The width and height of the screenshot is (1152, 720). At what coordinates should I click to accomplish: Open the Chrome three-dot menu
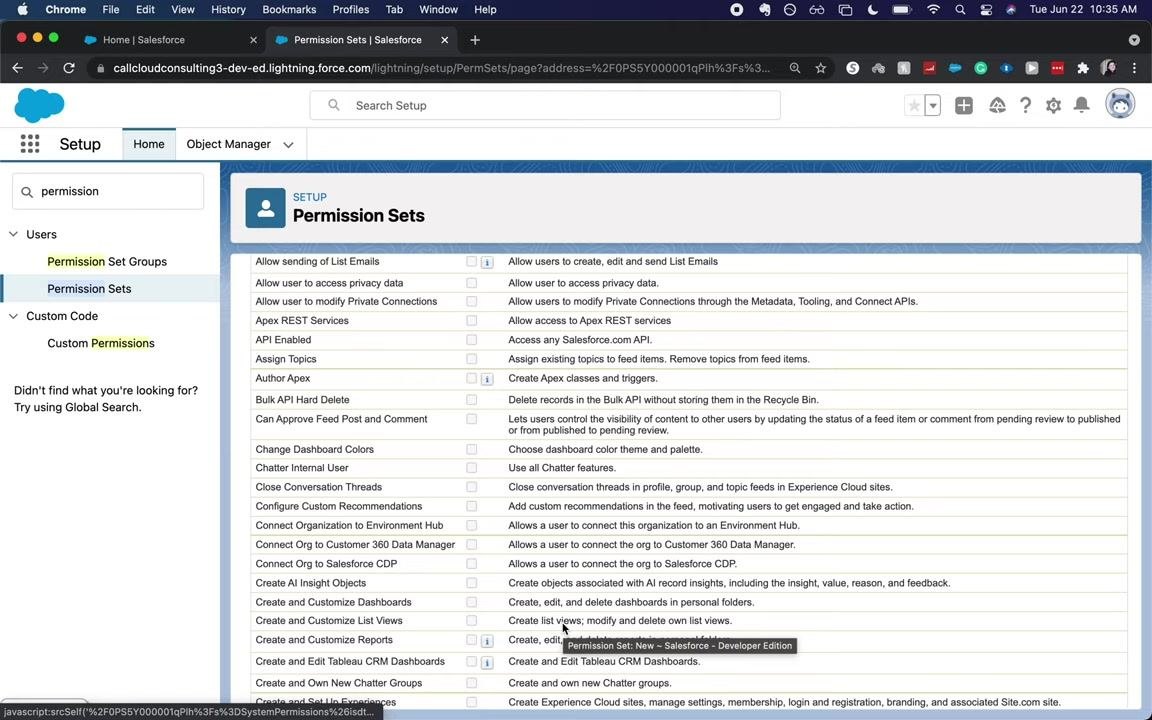coord(1134,68)
